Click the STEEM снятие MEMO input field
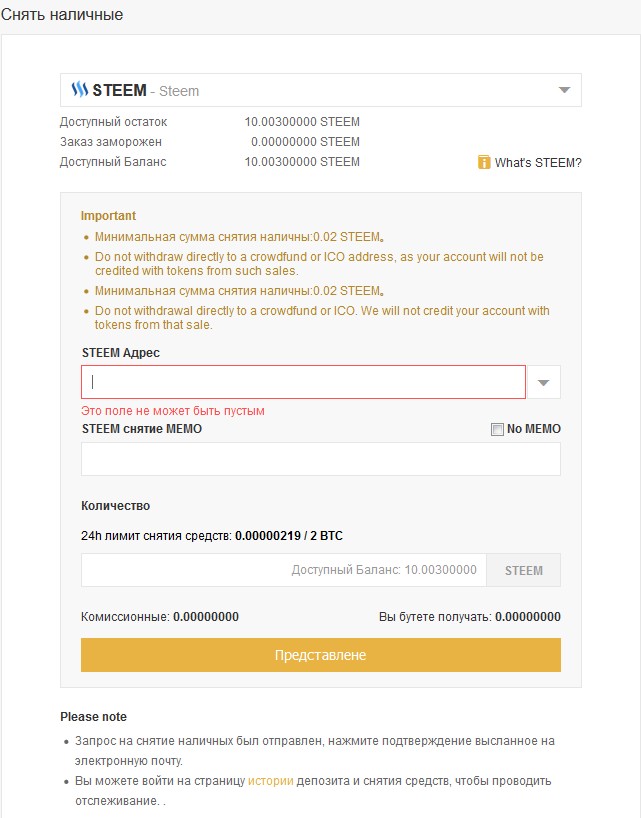 coord(321,459)
